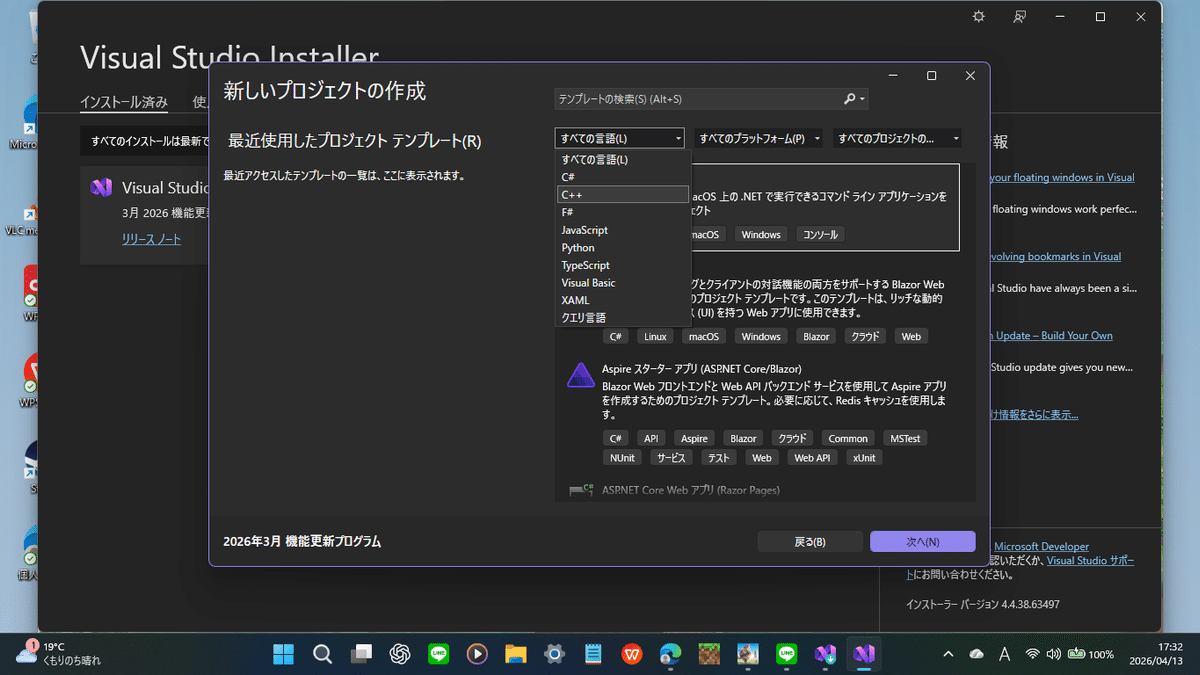Open LINE from the taskbar
1200x675 pixels.
438,655
